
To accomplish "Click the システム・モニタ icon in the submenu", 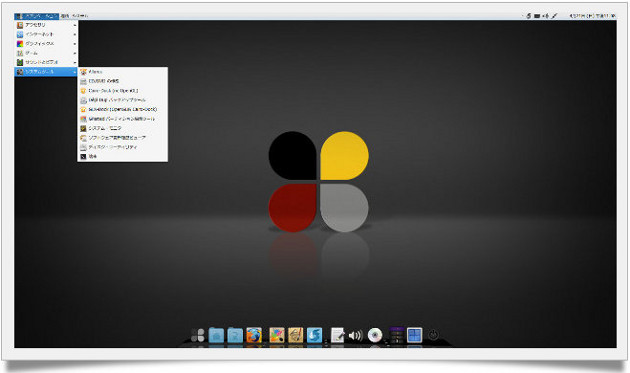I will 83,128.
